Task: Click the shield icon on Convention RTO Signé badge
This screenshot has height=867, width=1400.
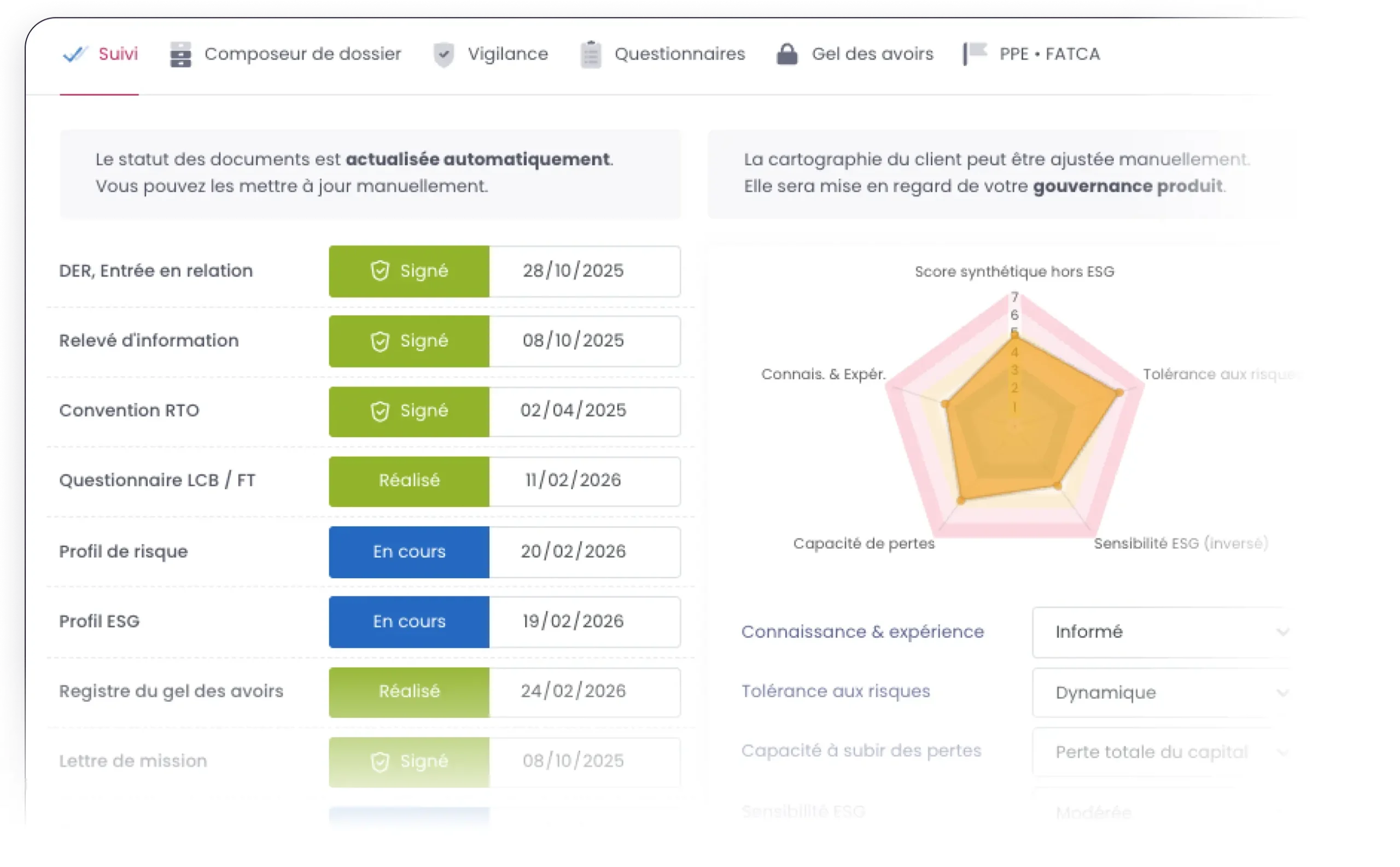Action: click(x=380, y=411)
